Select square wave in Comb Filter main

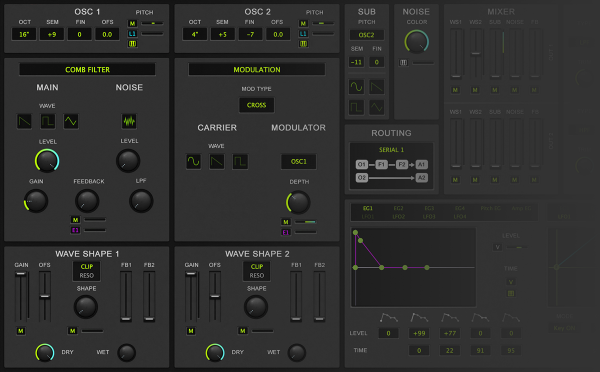(48, 122)
